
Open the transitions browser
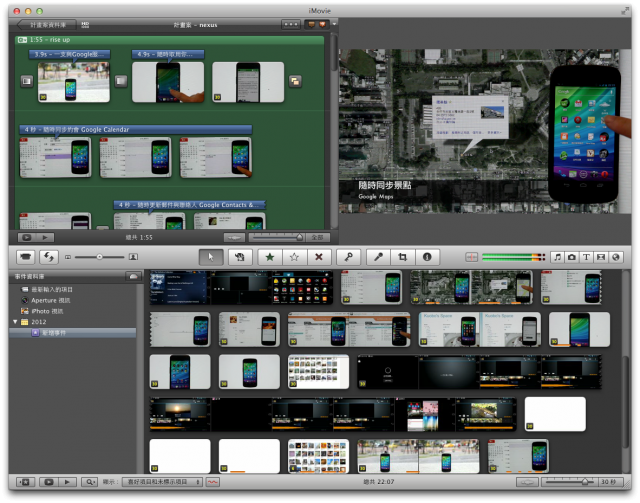click(x=601, y=257)
